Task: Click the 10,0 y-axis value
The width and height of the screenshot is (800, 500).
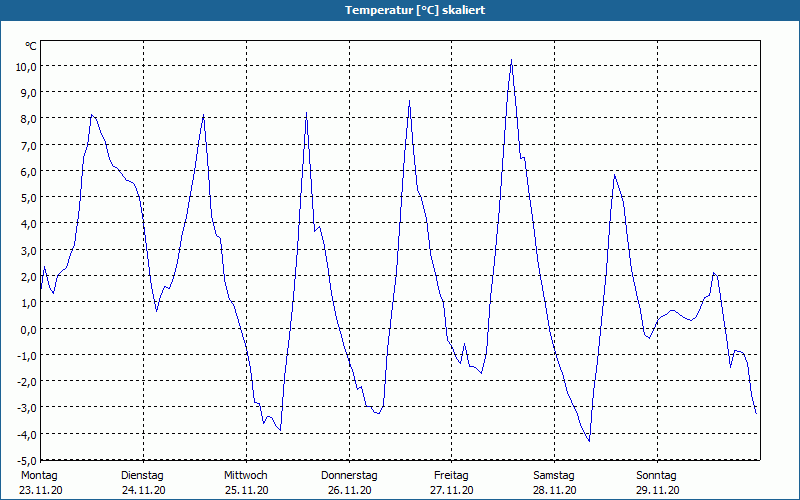Action: (x=26, y=66)
